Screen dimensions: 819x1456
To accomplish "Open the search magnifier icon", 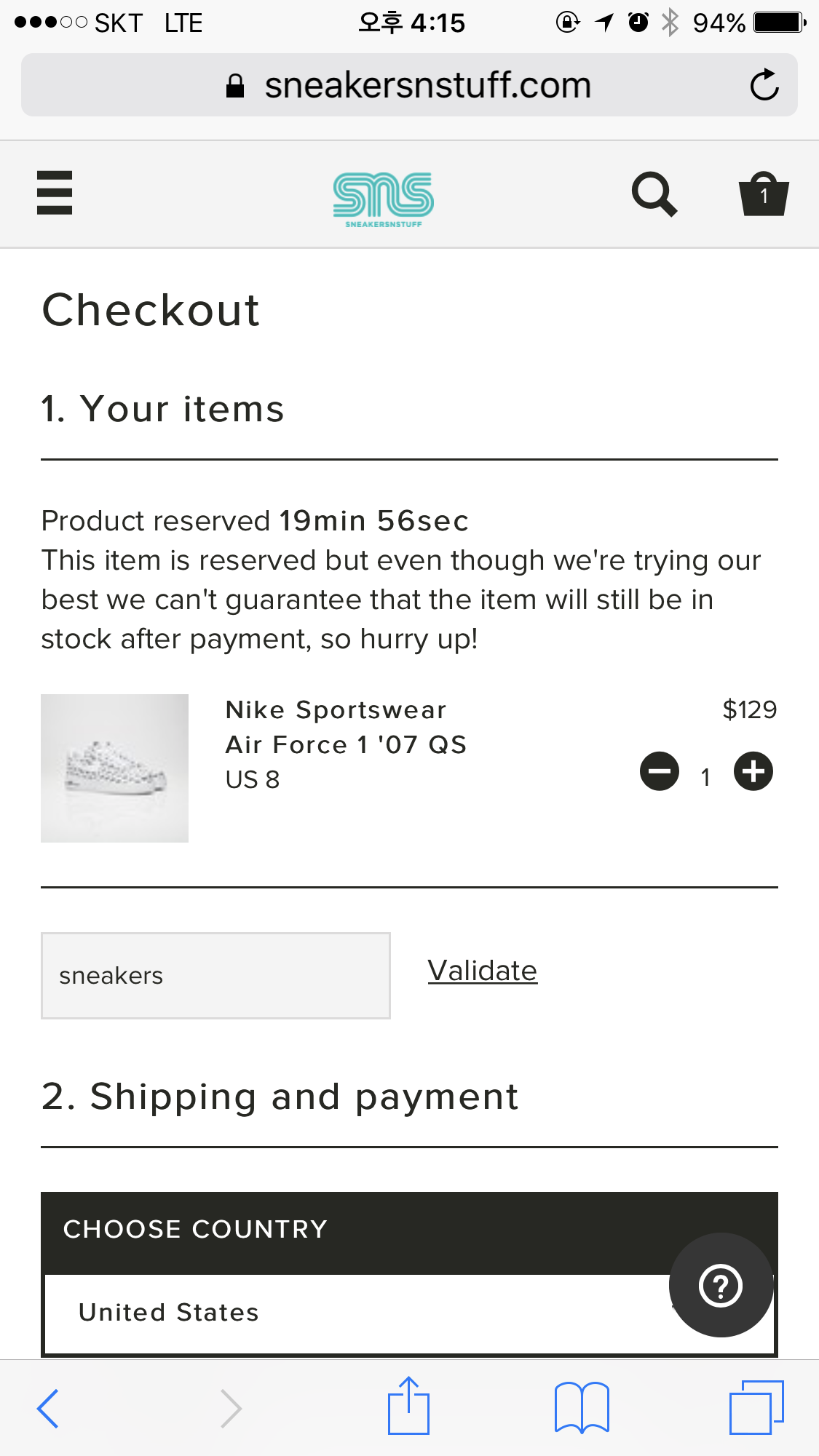I will (x=654, y=194).
